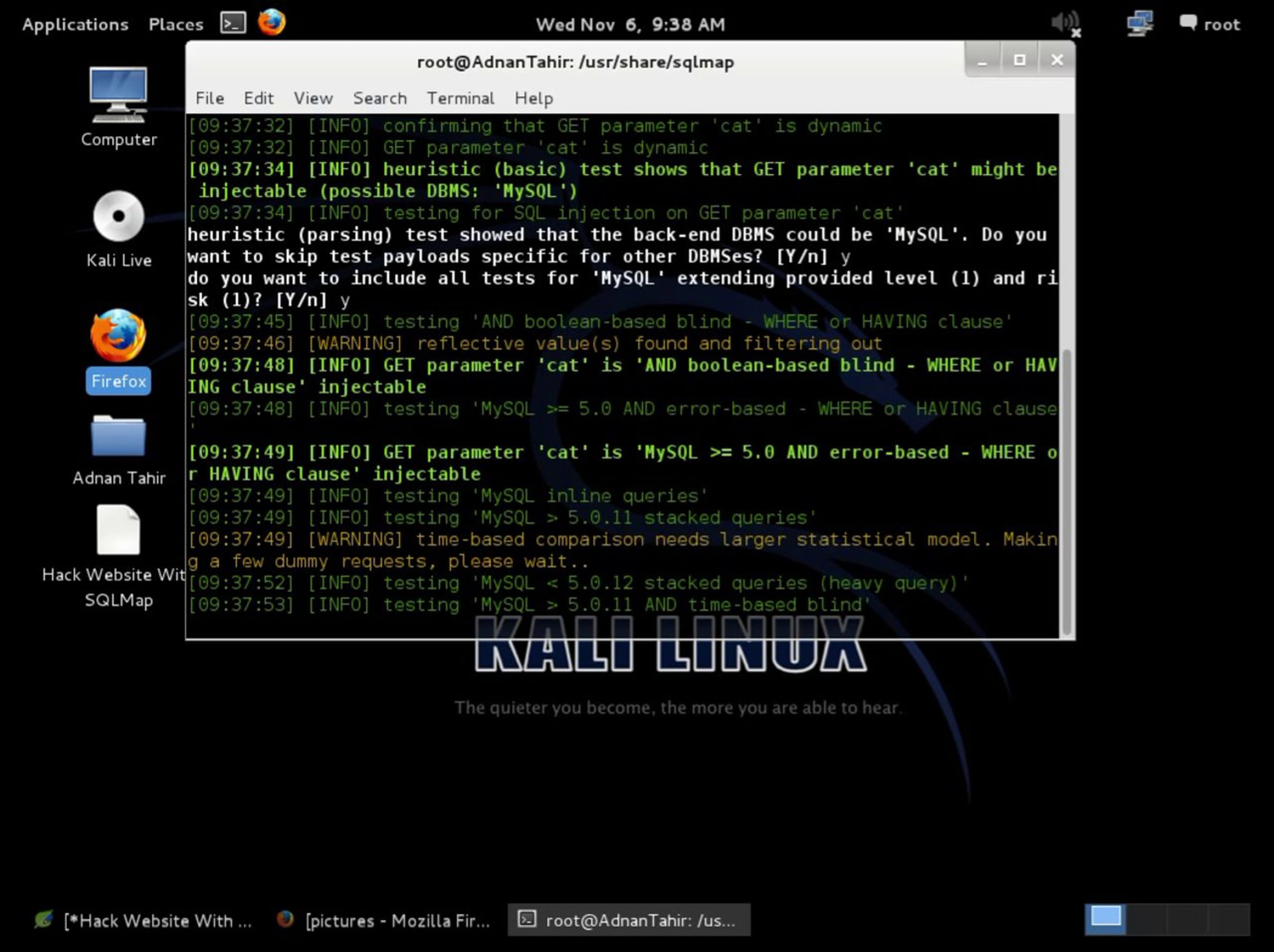Open the terminal's Edit menu
This screenshot has width=1274, height=952.
point(259,99)
